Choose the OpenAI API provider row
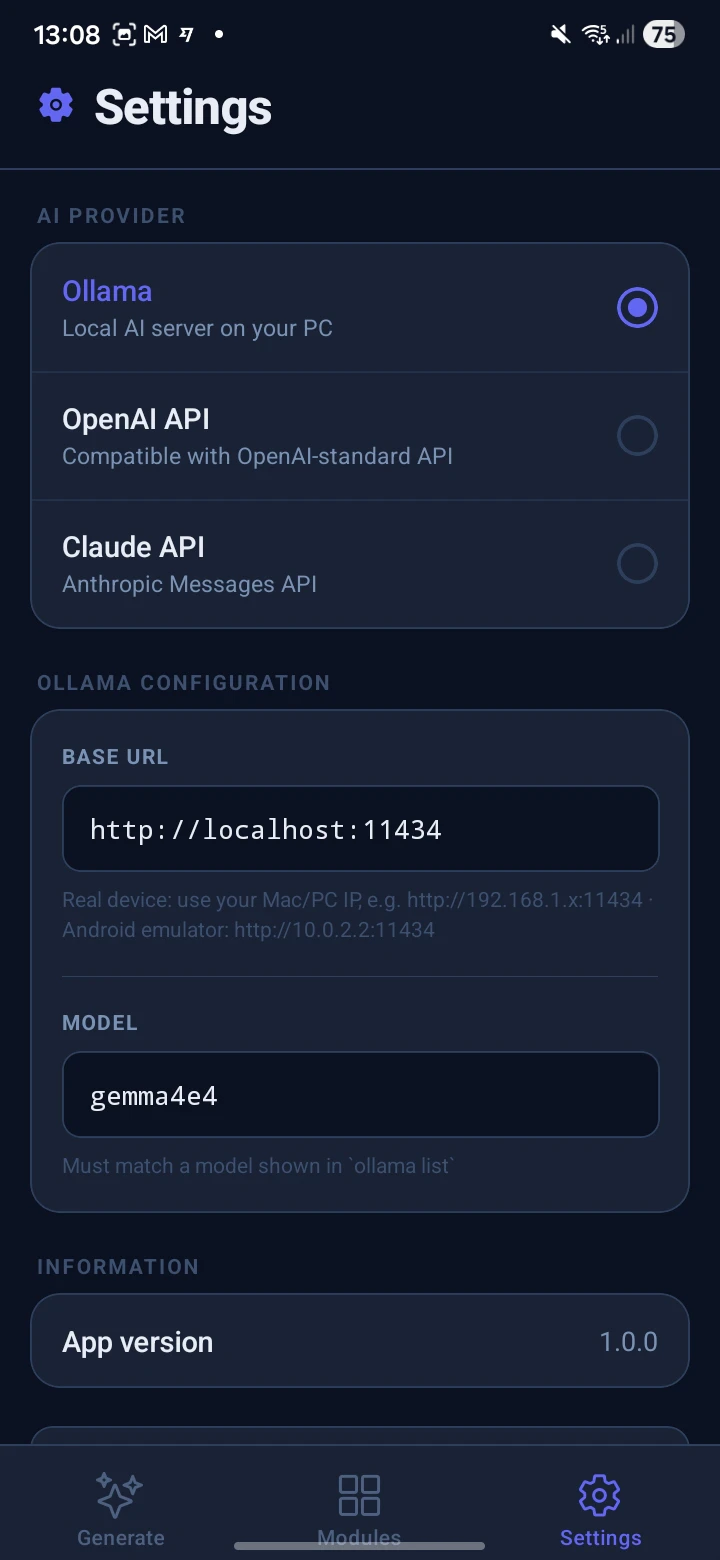 (x=360, y=436)
